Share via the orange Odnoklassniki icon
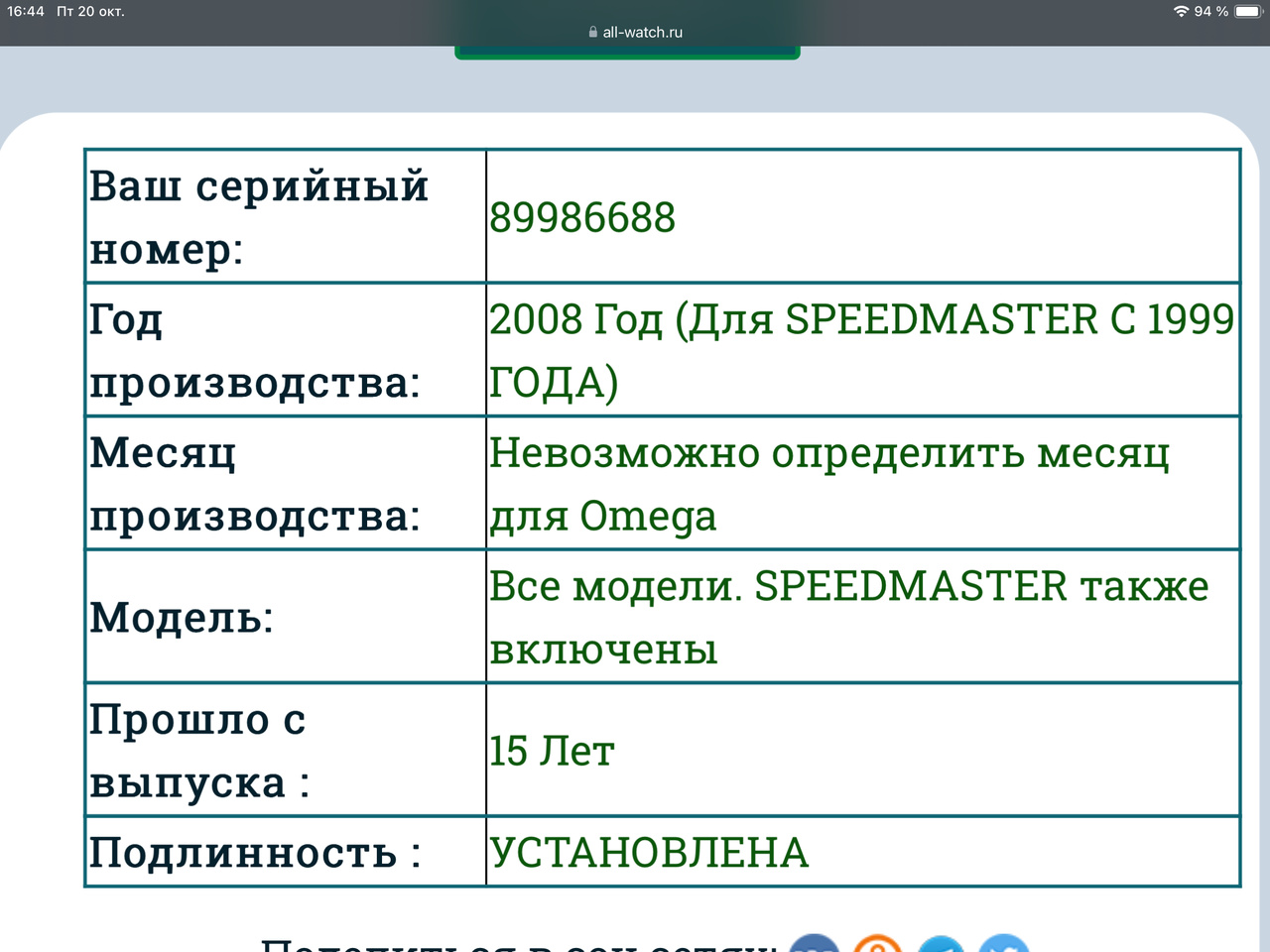1270x952 pixels. [878, 944]
